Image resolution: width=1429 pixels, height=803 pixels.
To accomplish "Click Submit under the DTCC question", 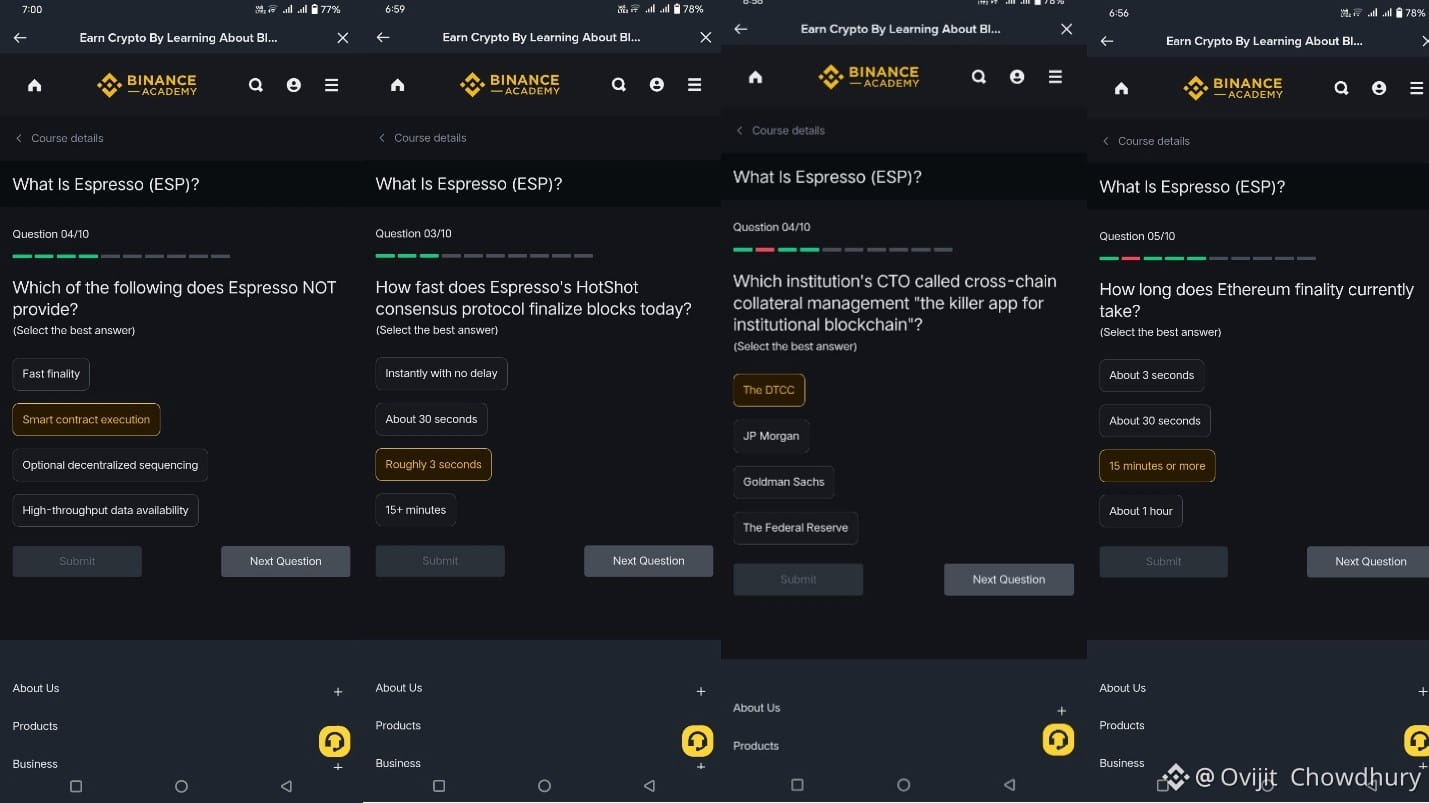I will click(798, 580).
